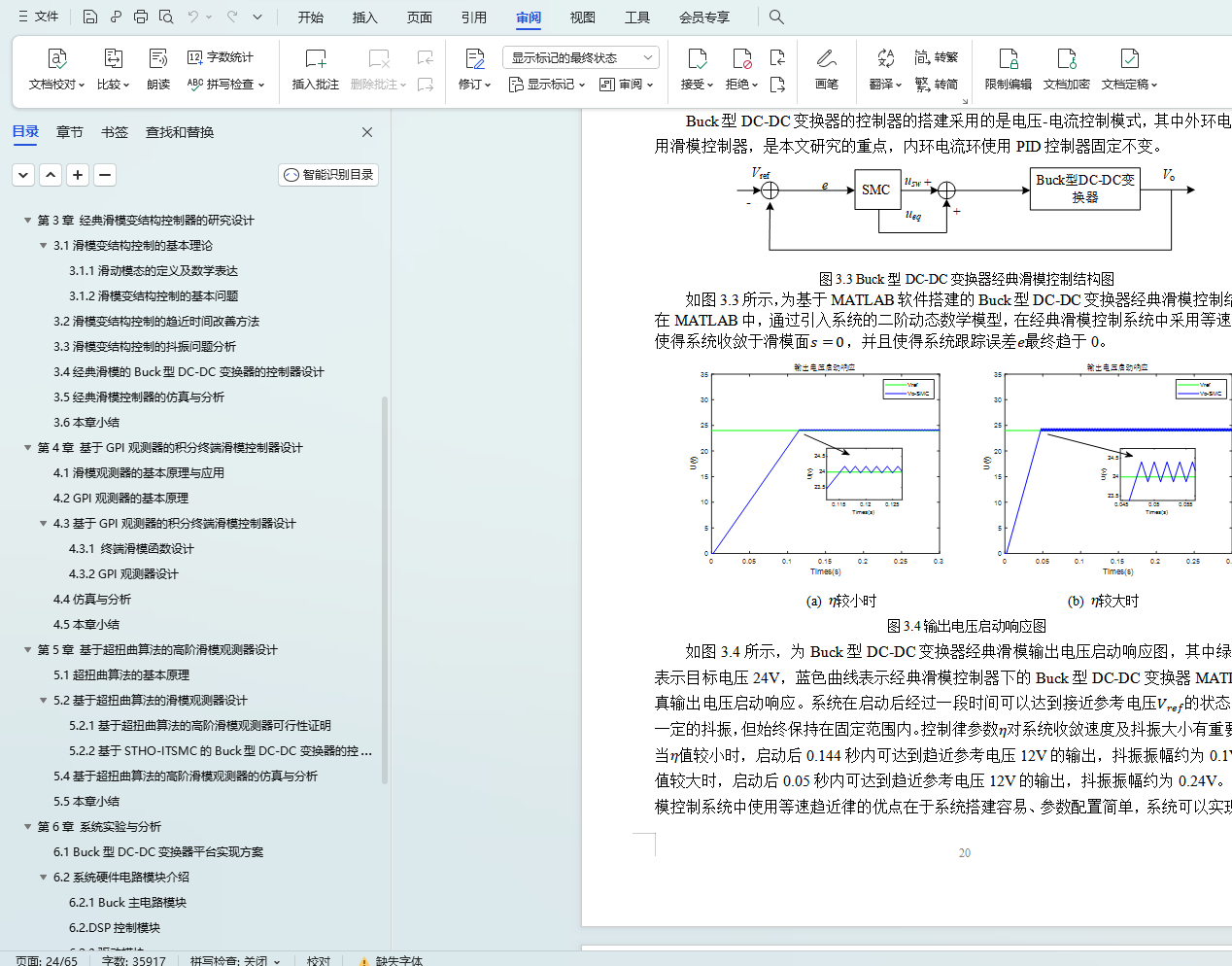Open Print Preview icon
Image resolution: width=1232 pixels, height=966 pixels.
click(166, 17)
